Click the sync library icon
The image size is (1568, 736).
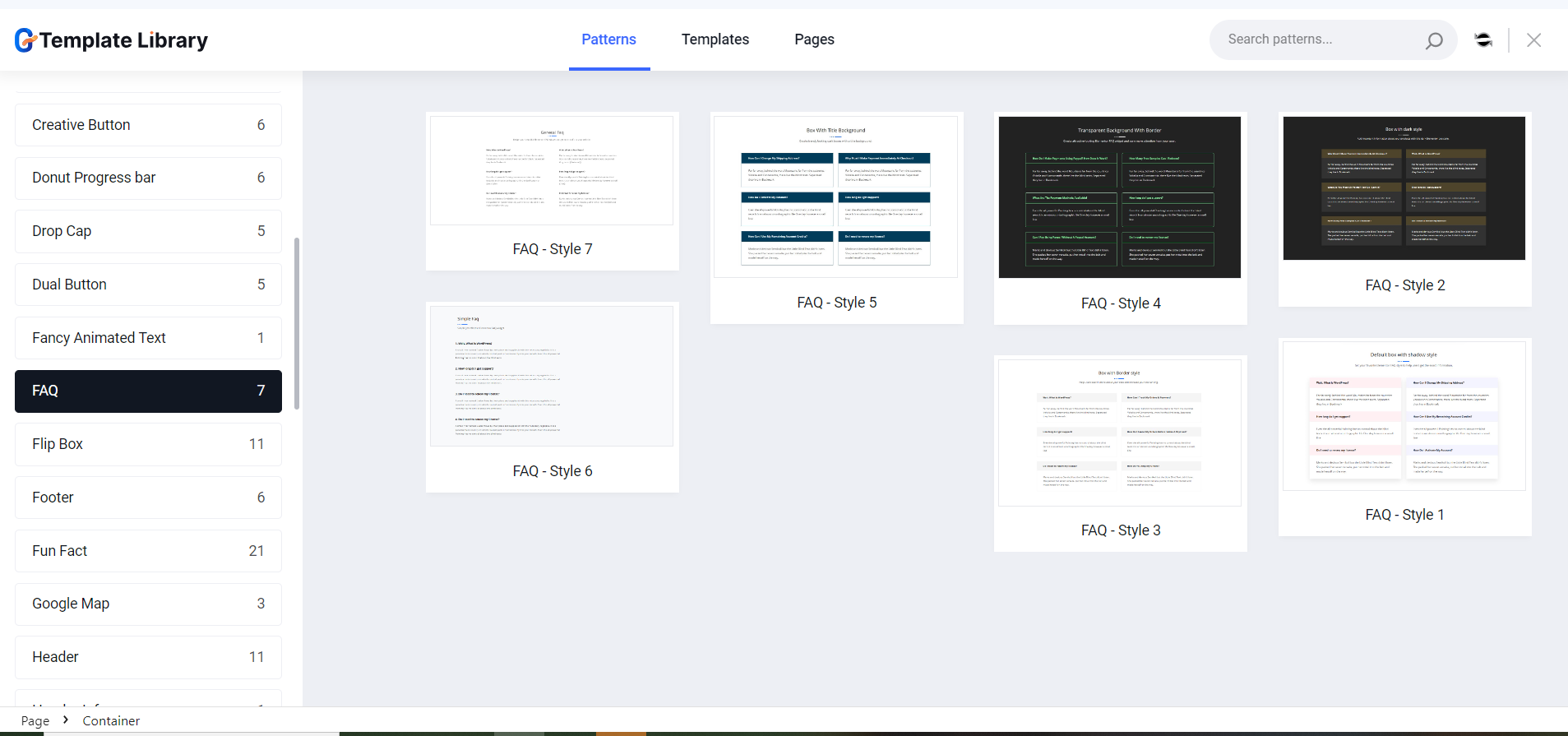[x=1483, y=40]
